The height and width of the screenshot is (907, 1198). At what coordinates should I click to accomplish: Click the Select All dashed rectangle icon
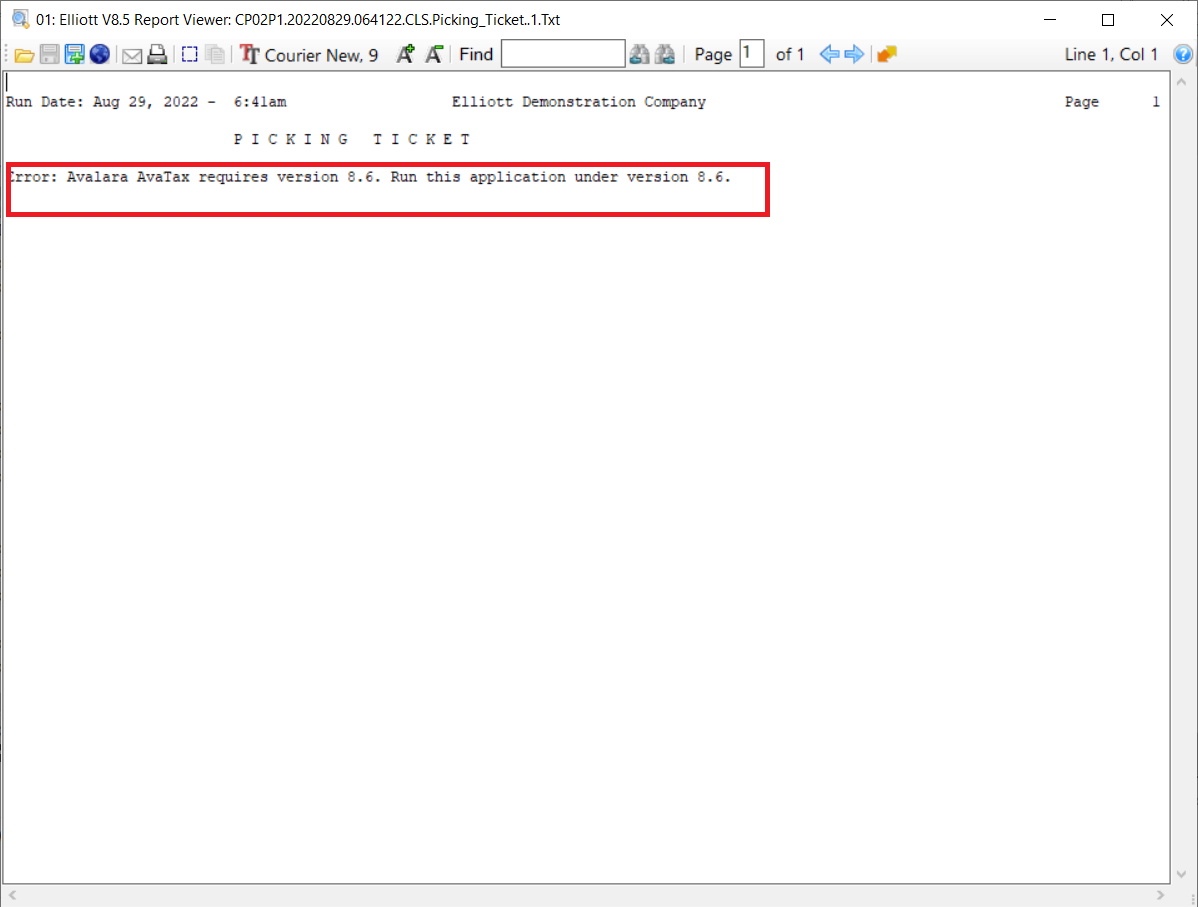coord(189,54)
